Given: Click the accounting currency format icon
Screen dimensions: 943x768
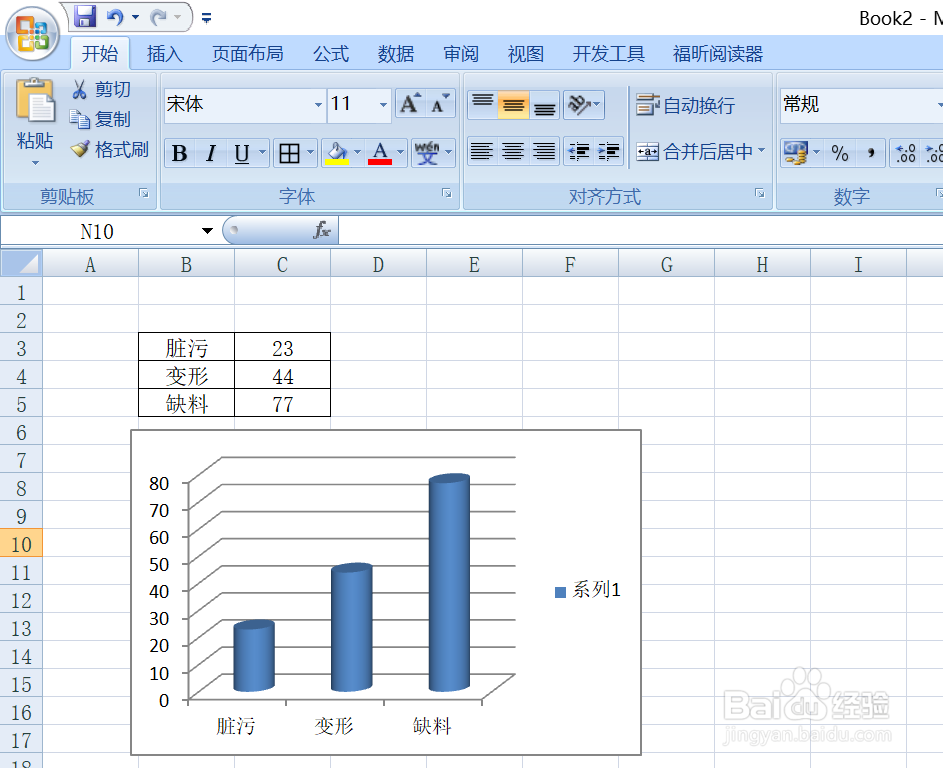Looking at the screenshot, I should [795, 153].
